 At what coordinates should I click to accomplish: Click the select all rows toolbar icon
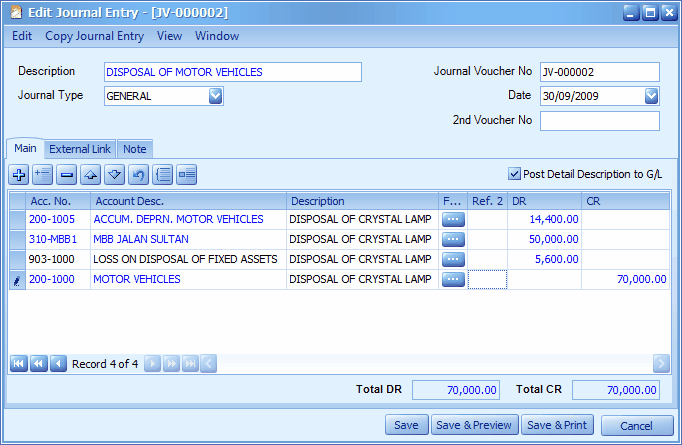pyautogui.click(x=163, y=175)
